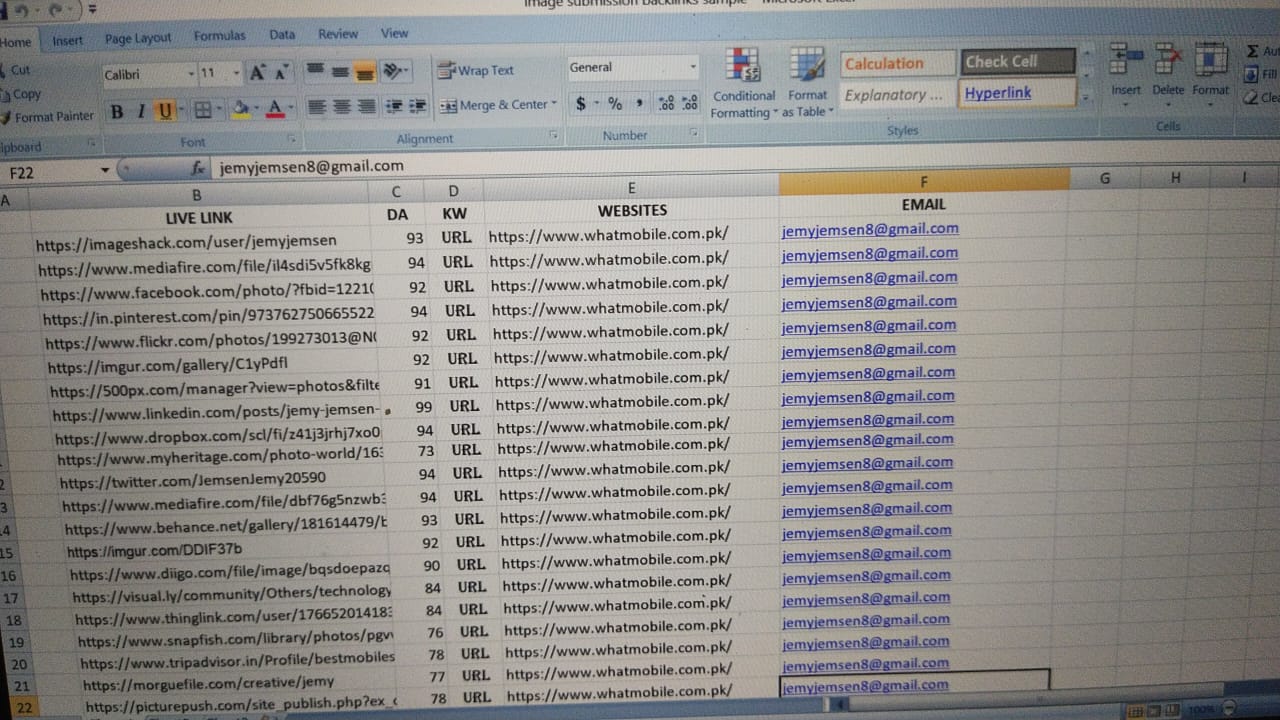Click the Shrink Font icon

tap(281, 73)
